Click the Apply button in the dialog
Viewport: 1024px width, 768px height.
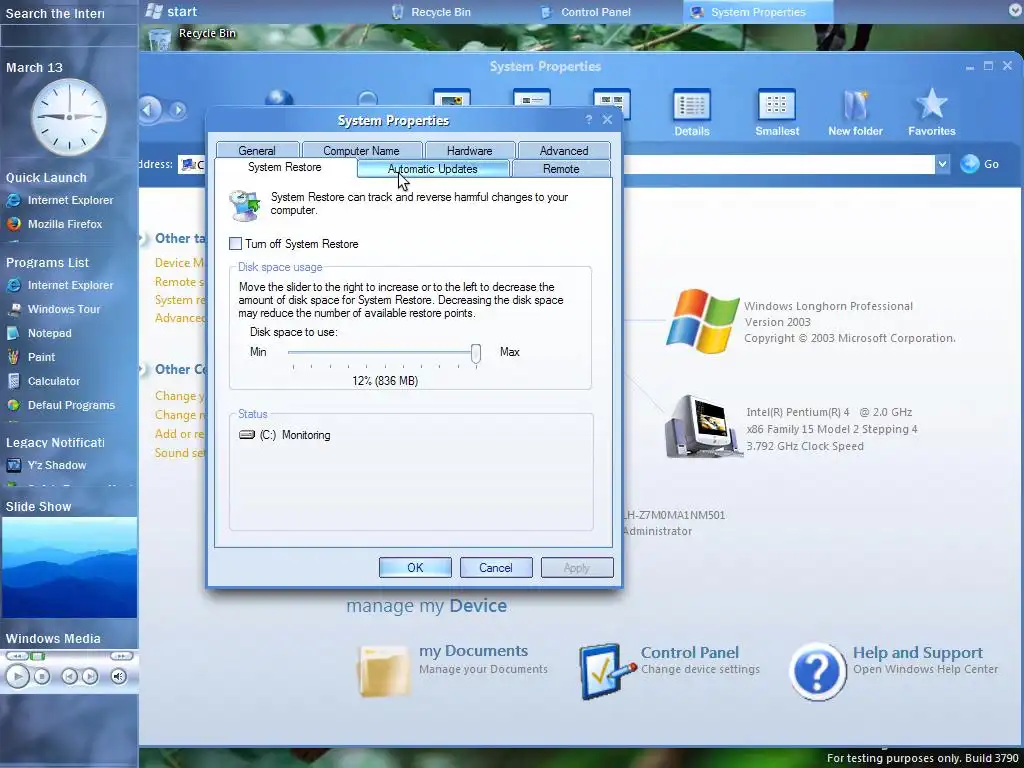point(577,568)
